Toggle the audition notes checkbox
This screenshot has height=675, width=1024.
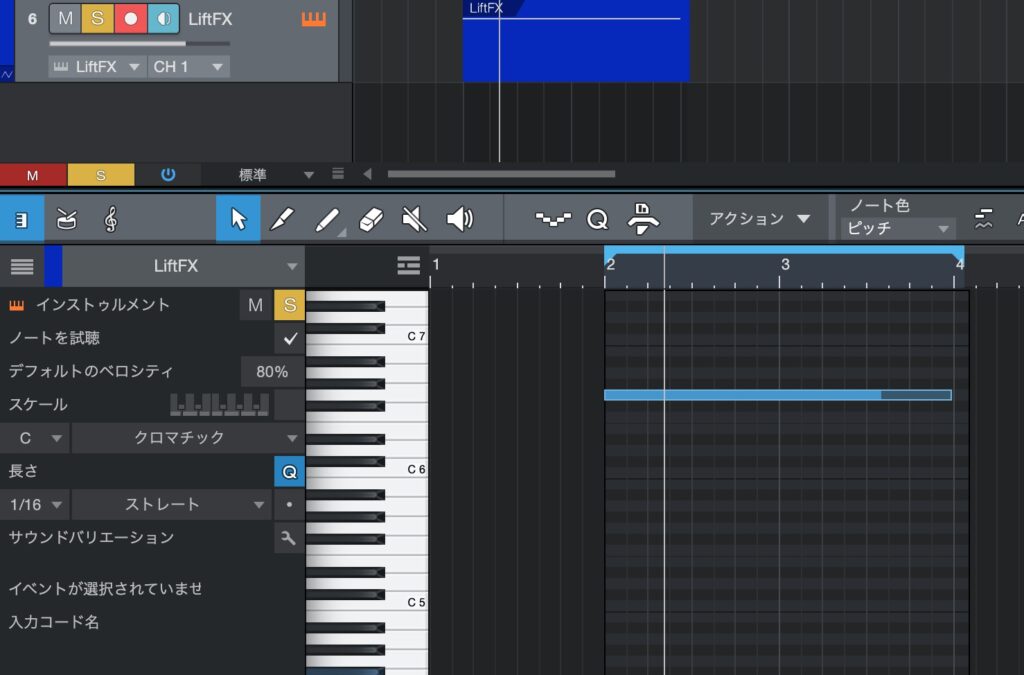tap(290, 339)
